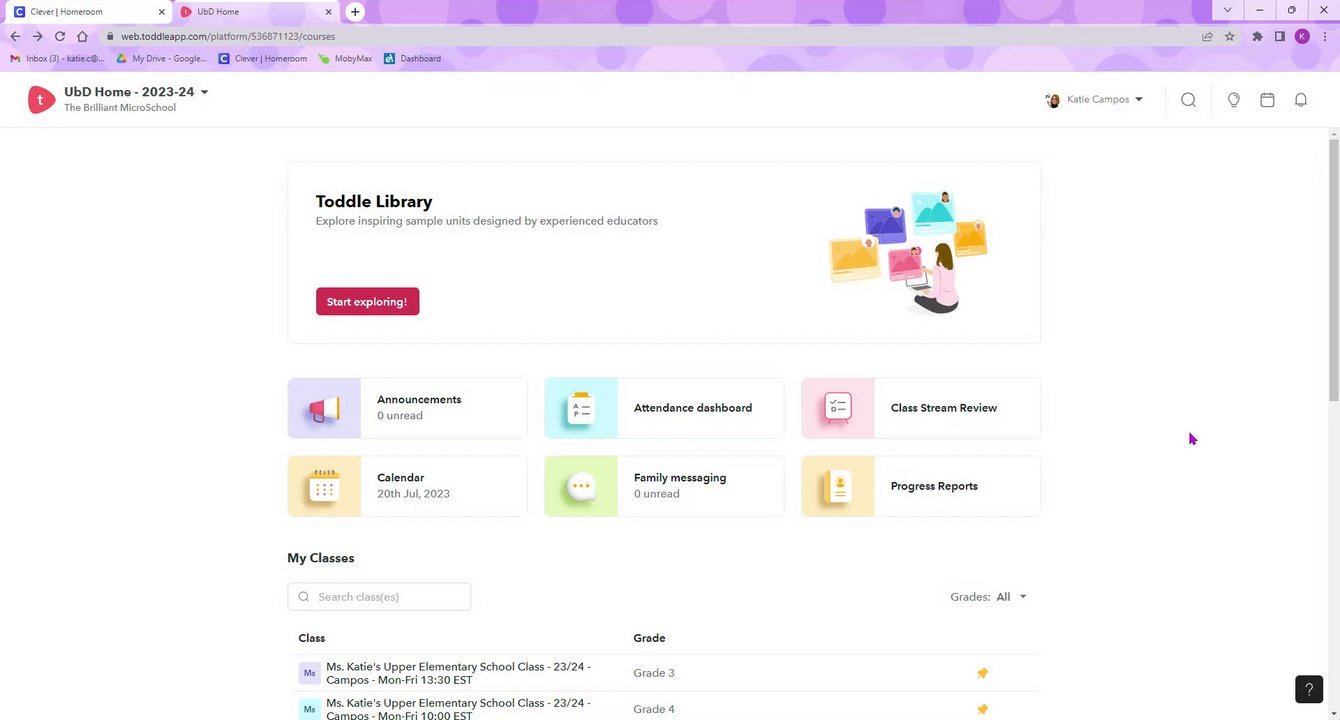Image resolution: width=1340 pixels, height=720 pixels.
Task: Close the Clever | Homeroom tab
Action: 162,12
